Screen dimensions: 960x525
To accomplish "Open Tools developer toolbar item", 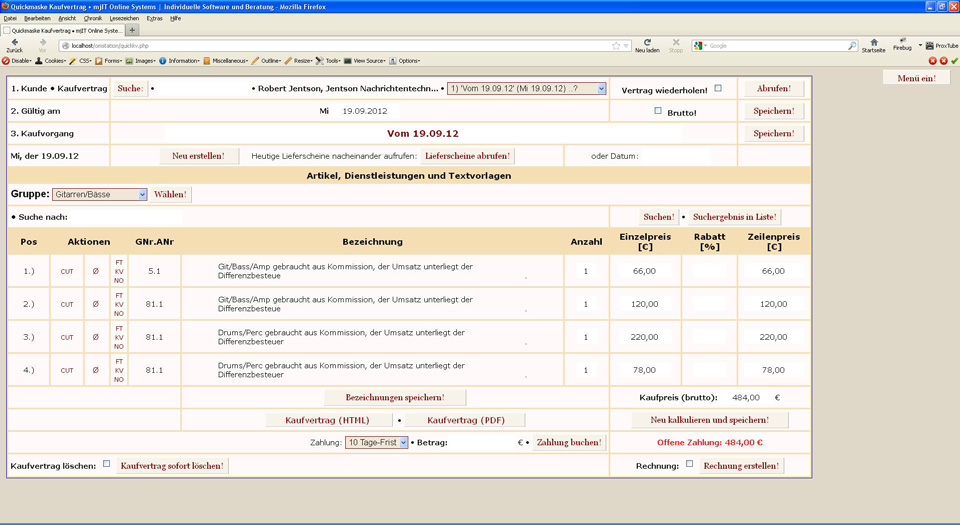I will [x=328, y=61].
